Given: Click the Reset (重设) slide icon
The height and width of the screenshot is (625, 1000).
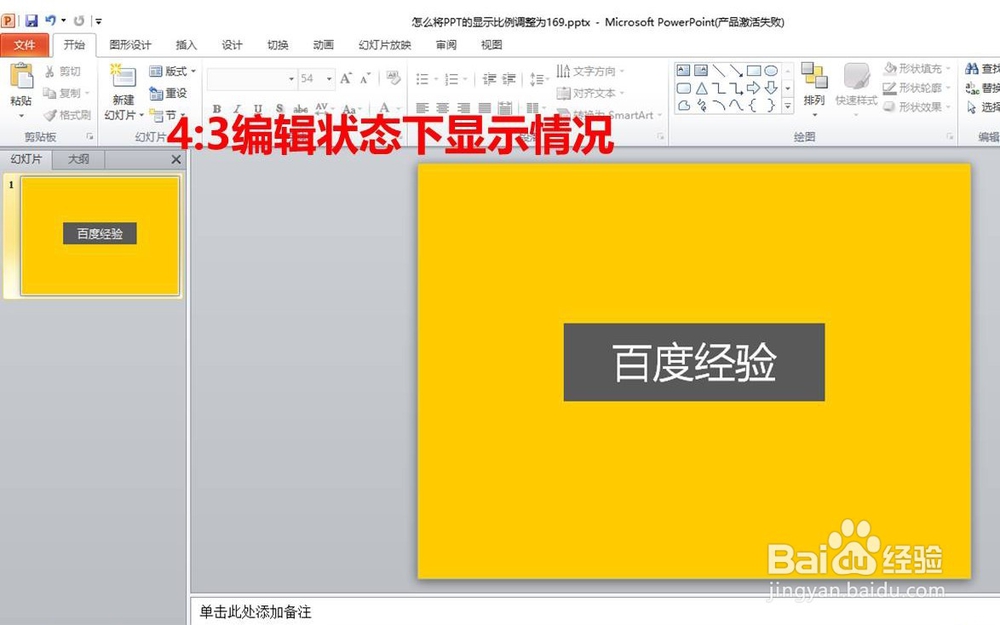Looking at the screenshot, I should tap(156, 93).
